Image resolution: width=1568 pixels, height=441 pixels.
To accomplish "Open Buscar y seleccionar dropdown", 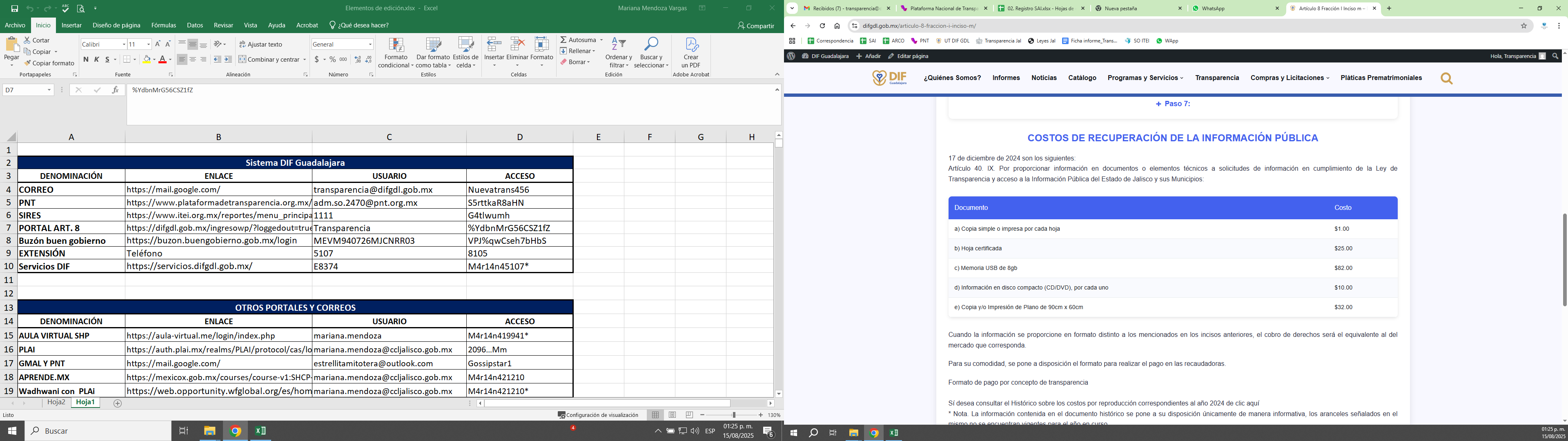I will [651, 53].
